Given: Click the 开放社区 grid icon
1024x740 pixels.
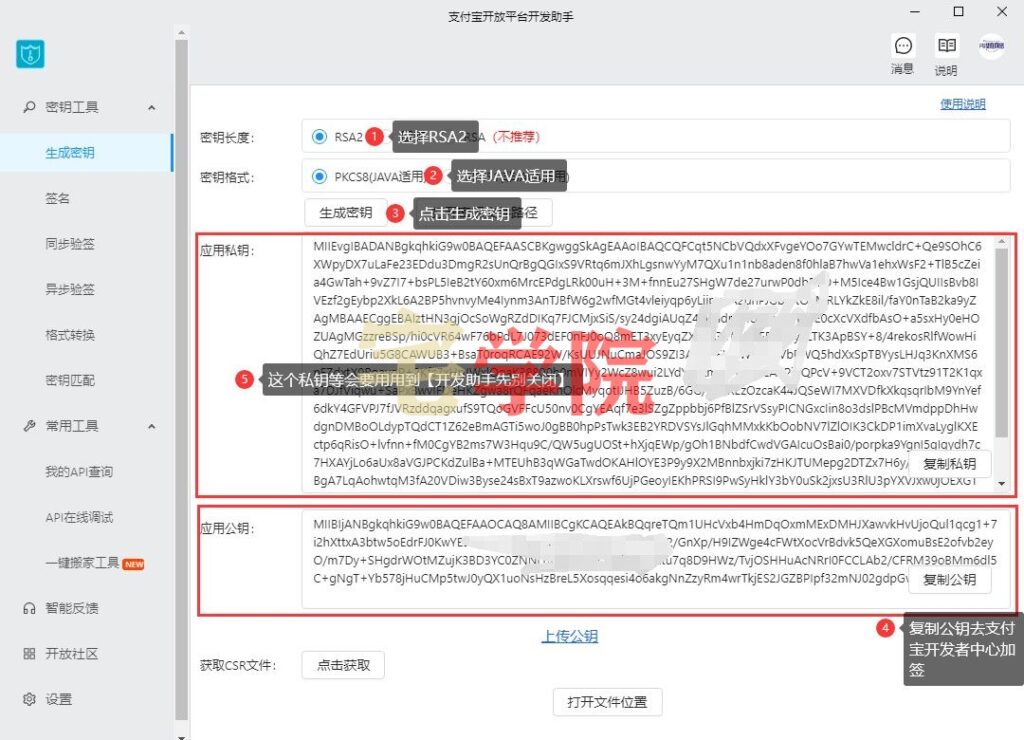Looking at the screenshot, I should pyautogui.click(x=29, y=654).
